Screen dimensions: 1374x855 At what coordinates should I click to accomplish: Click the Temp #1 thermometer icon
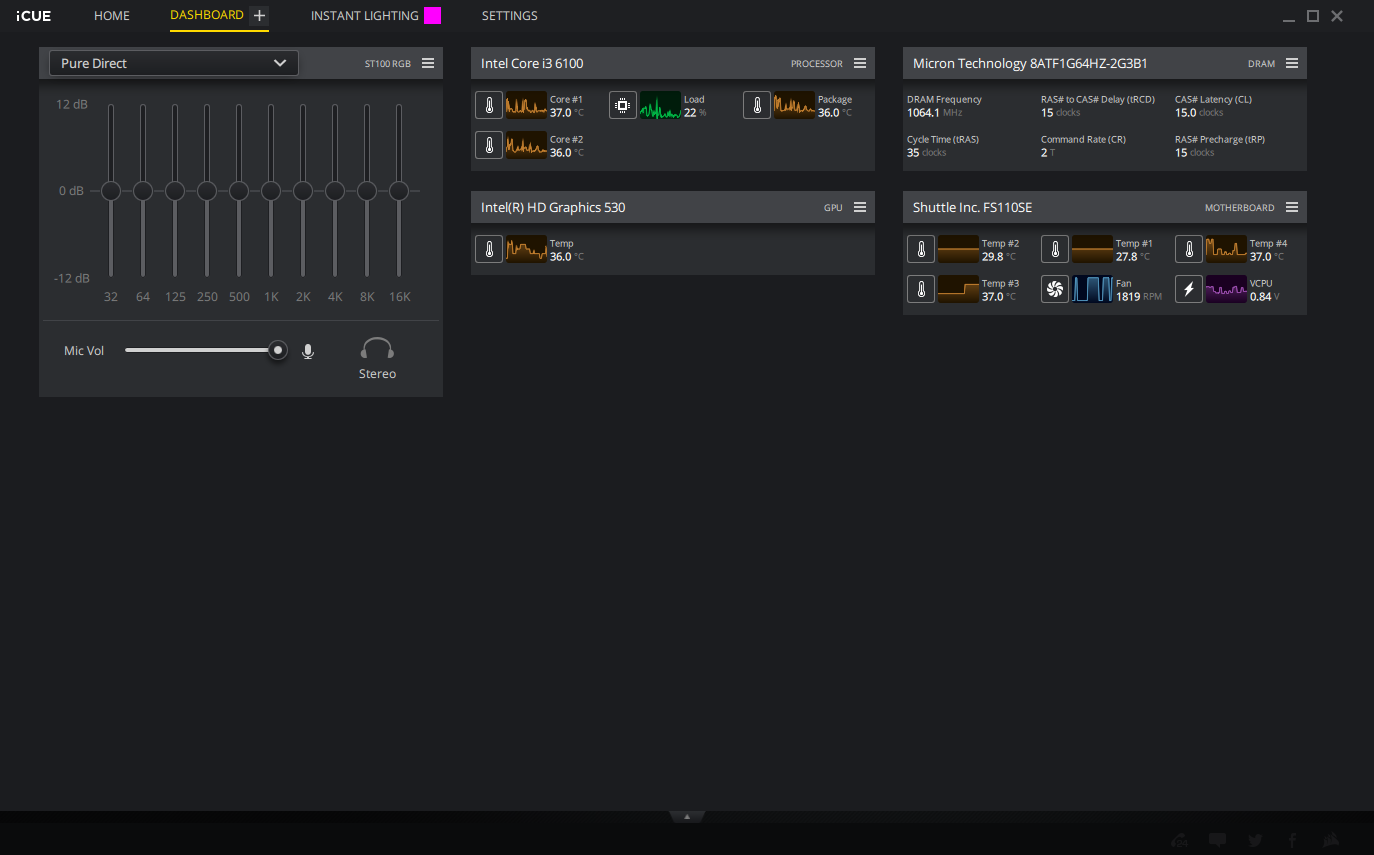[x=1055, y=249]
